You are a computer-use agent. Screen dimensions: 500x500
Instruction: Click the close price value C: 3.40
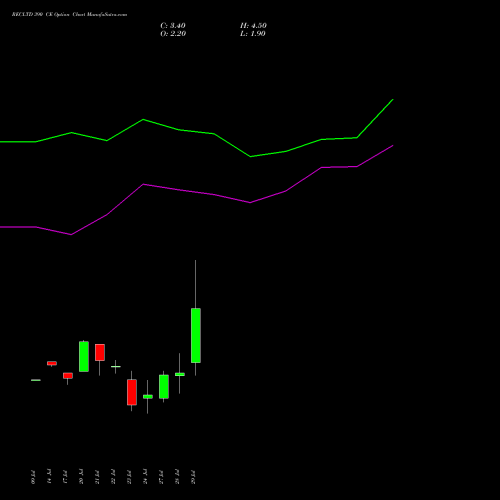click(173, 26)
